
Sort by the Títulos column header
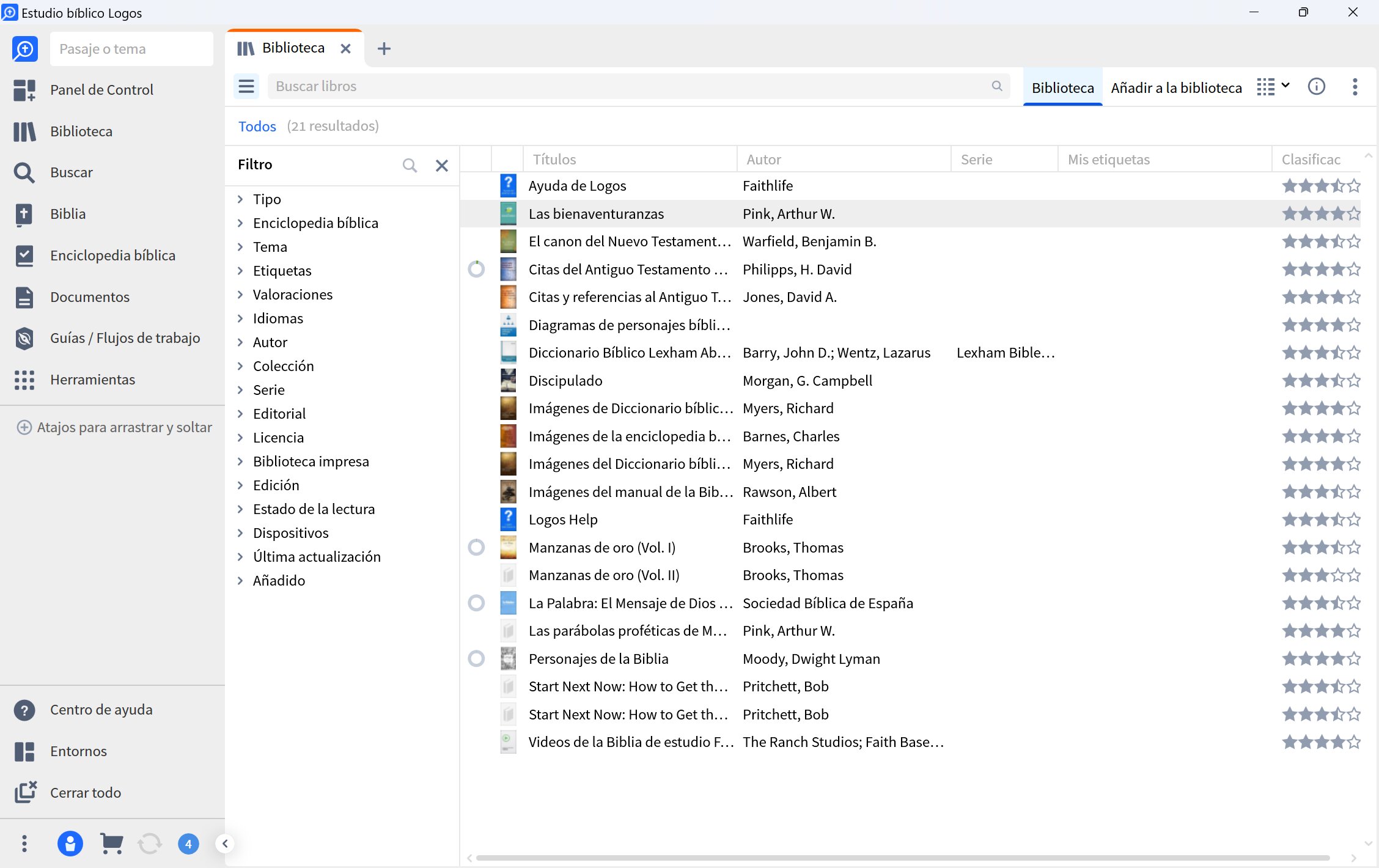[x=630, y=160]
